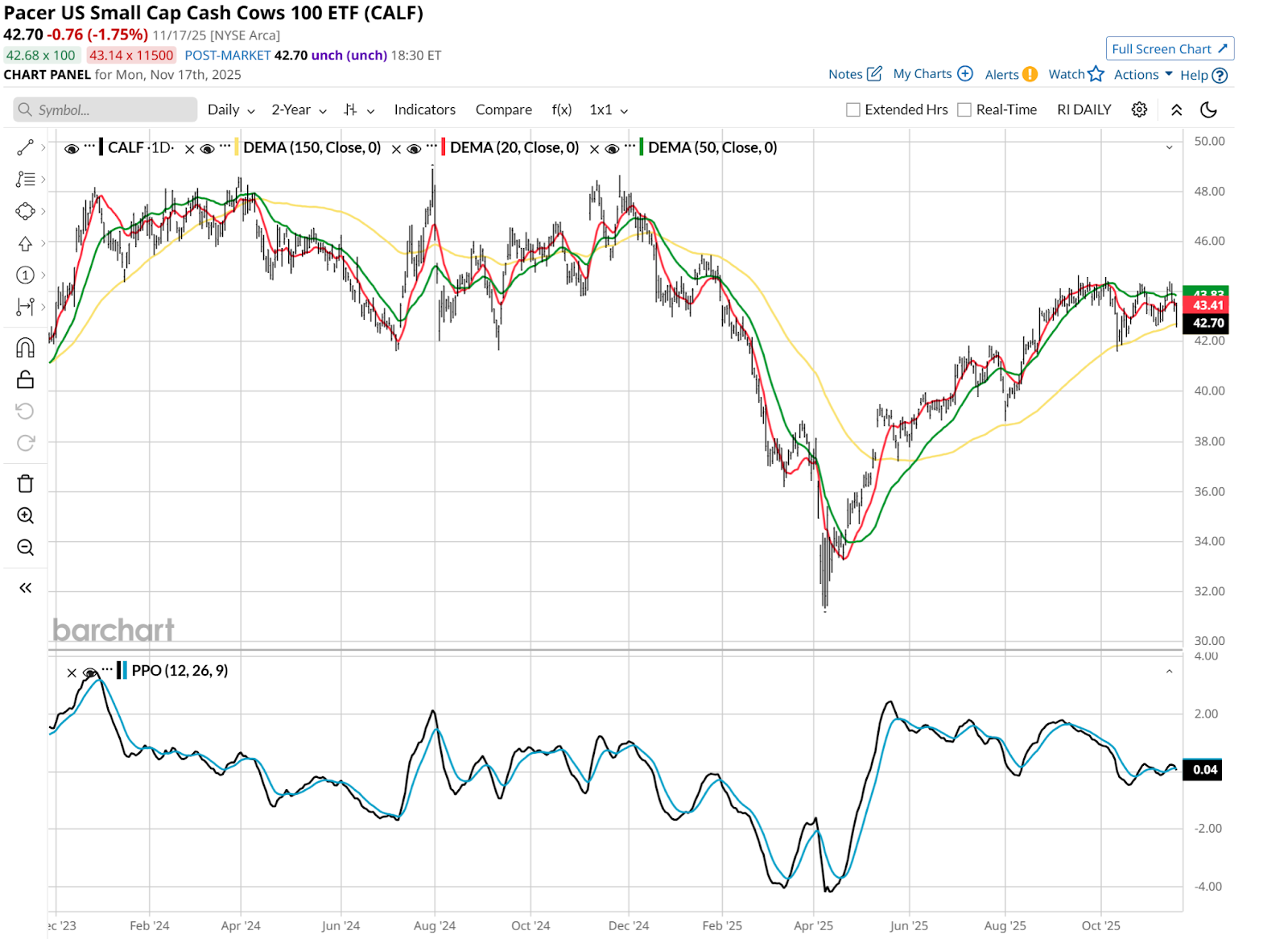Click the zoom out magnifier icon
This screenshot has height=939, width=1288.
pos(25,548)
